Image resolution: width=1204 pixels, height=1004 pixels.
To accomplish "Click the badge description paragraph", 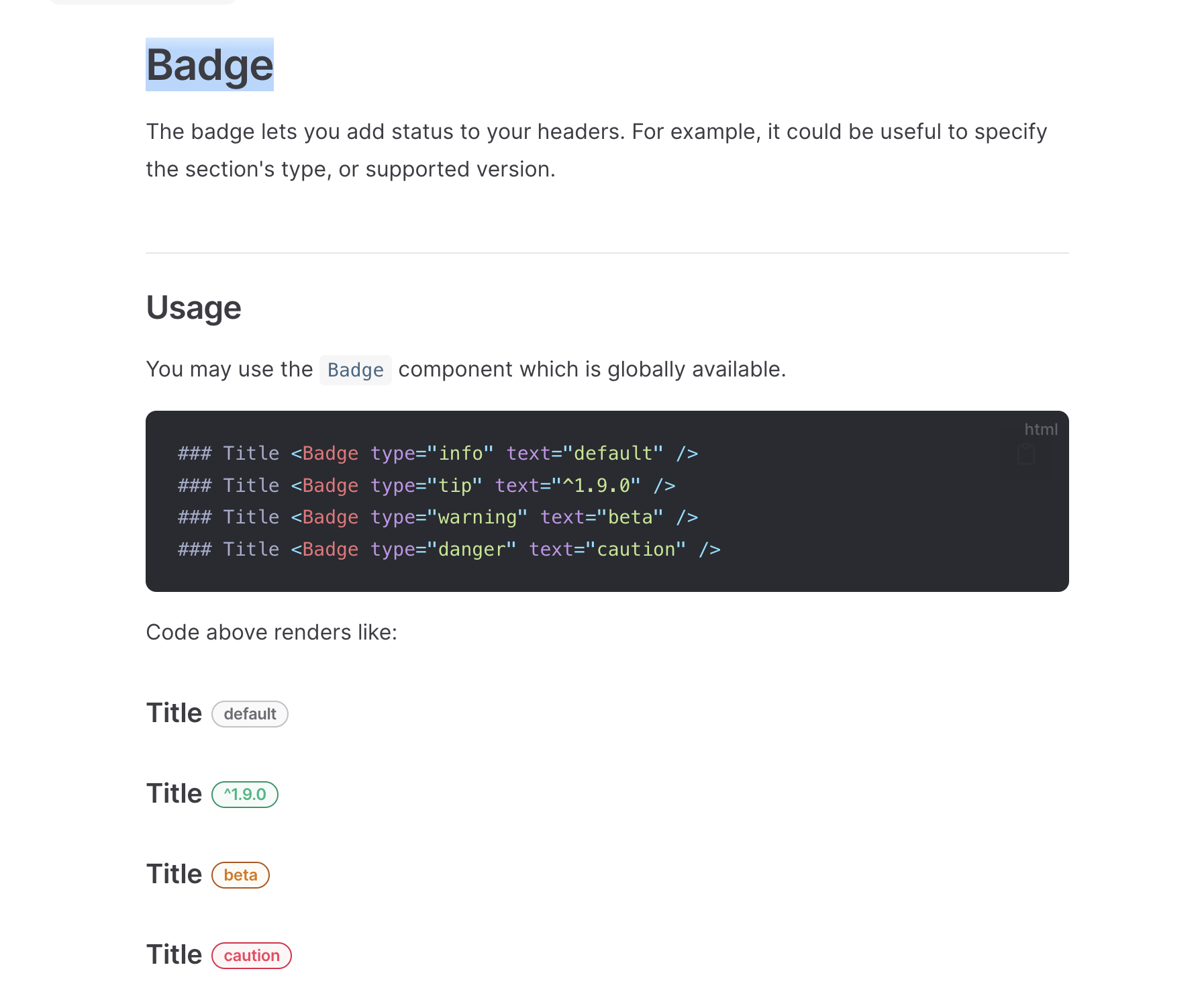I will pos(597,150).
